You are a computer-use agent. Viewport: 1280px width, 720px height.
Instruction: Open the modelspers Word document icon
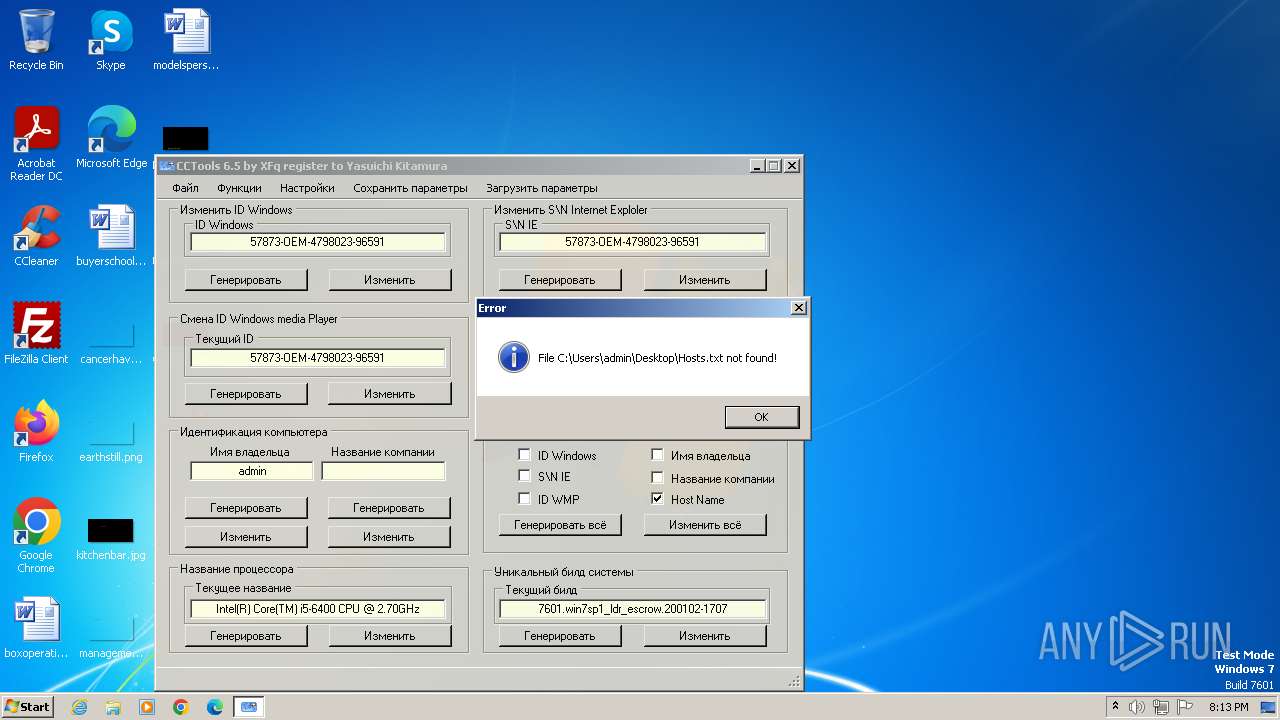coord(186,40)
